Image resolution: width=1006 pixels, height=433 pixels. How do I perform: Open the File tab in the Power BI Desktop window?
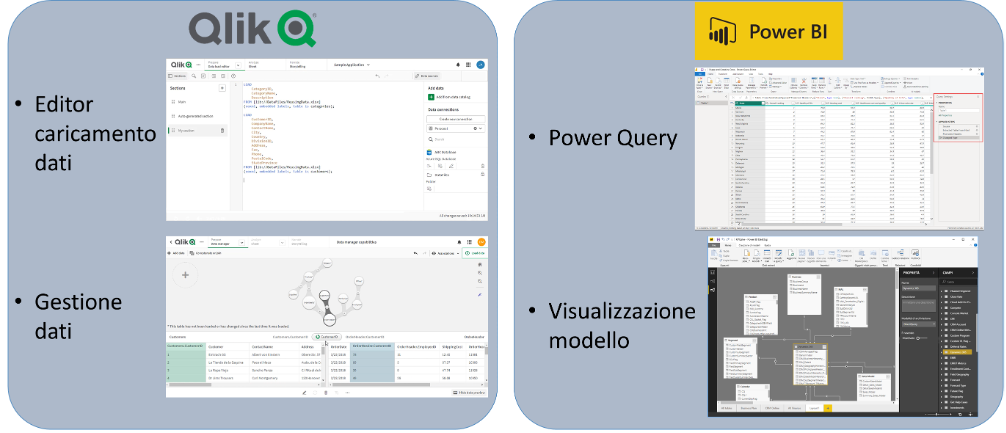click(713, 246)
